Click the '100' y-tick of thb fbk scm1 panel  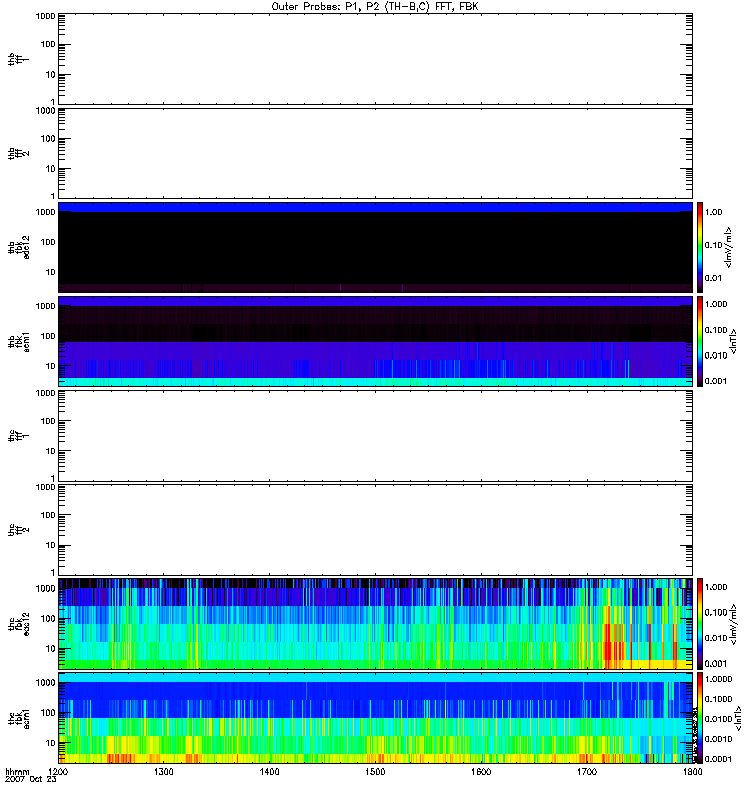pyautogui.click(x=48, y=336)
